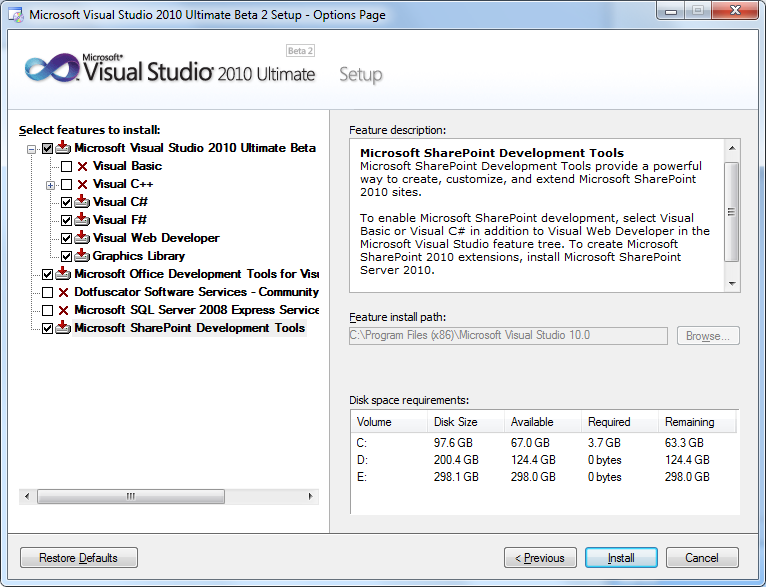
Task: Click the description scroll up arrow
Action: point(732,148)
